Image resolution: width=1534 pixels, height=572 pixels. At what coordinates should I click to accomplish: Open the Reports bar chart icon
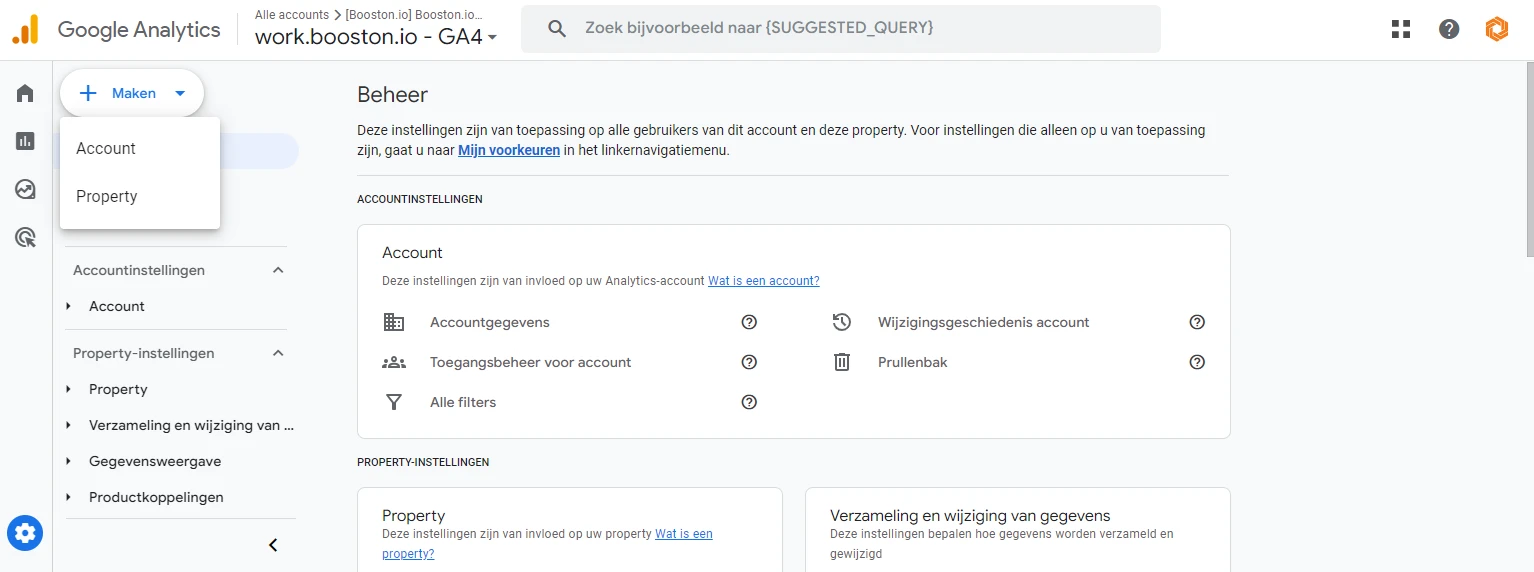[25, 141]
